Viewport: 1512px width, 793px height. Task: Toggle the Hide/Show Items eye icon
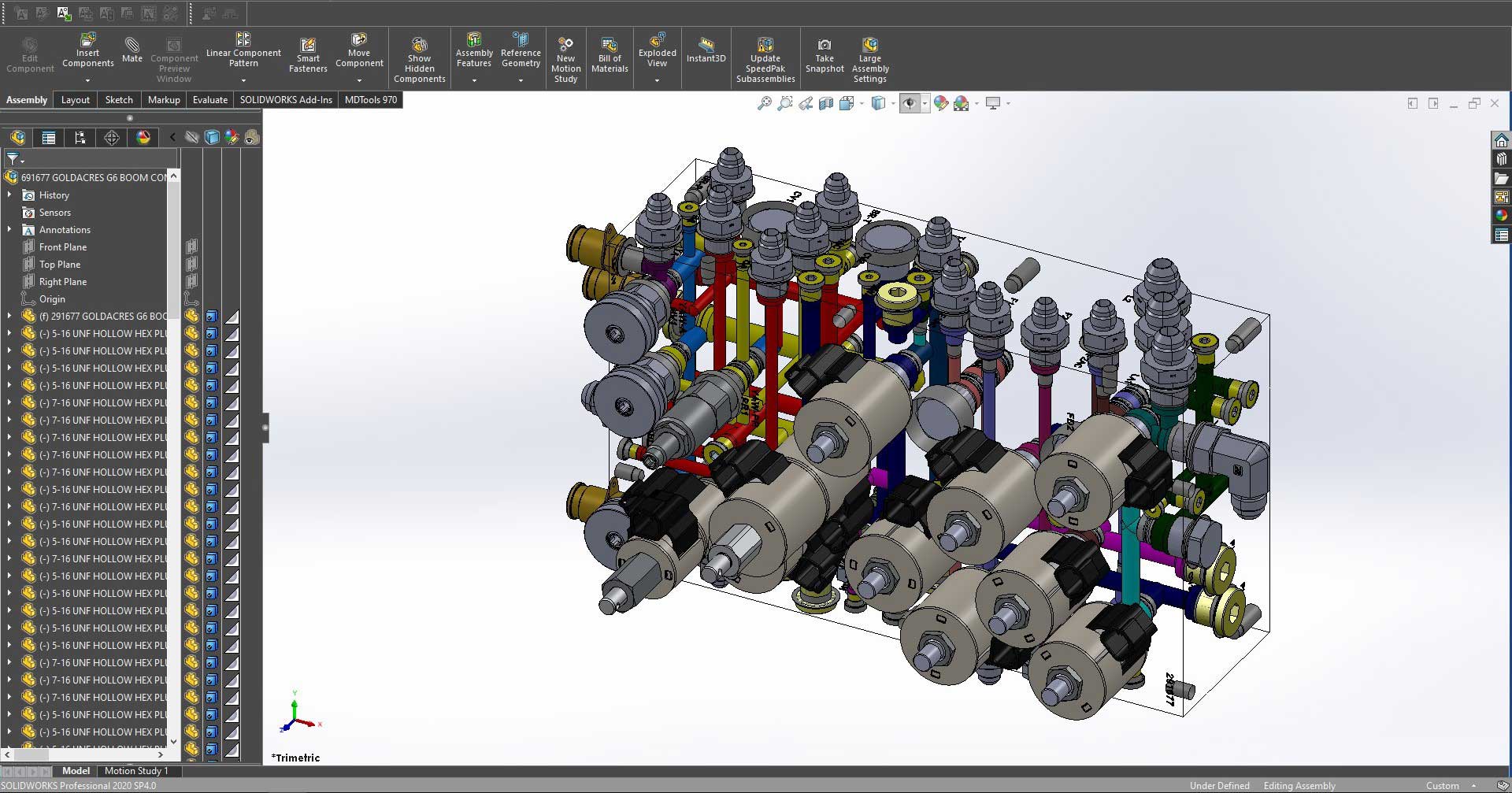[910, 103]
